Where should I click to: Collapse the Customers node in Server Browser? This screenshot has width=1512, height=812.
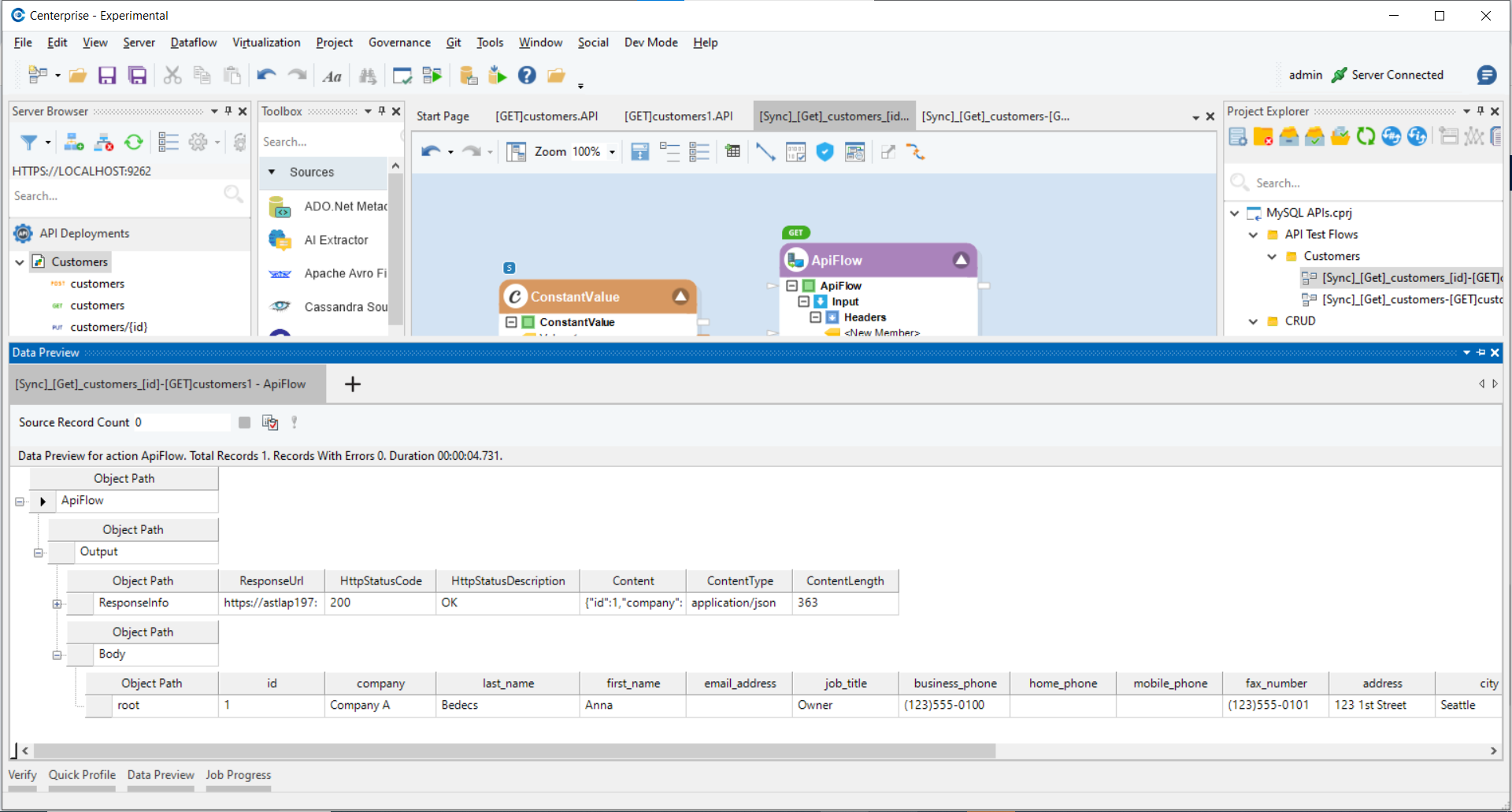pos(20,262)
